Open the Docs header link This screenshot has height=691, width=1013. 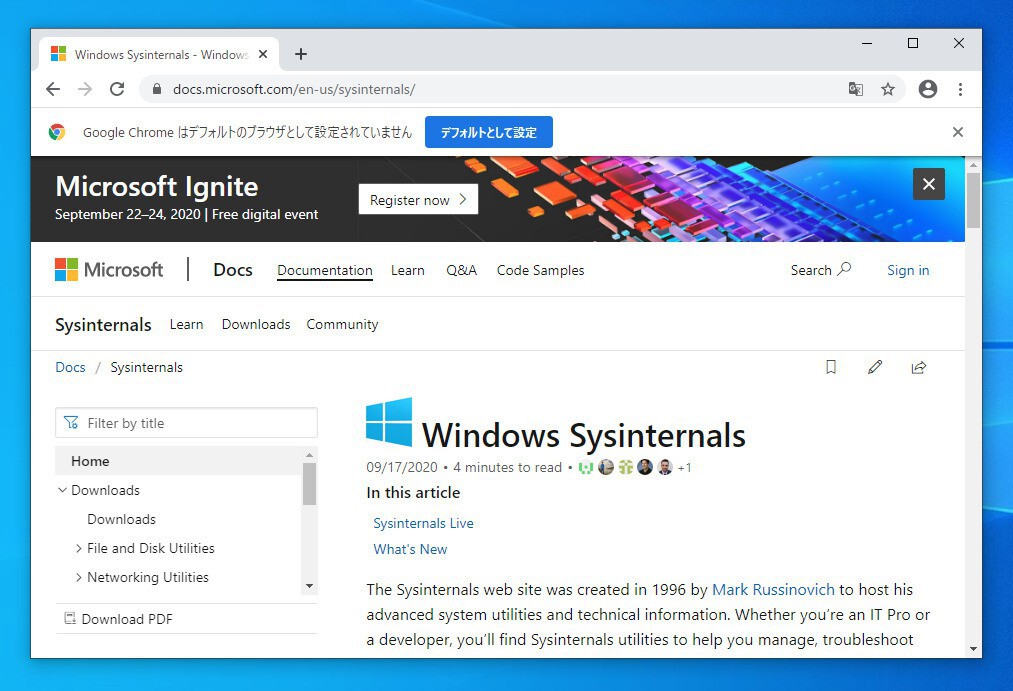(x=233, y=270)
